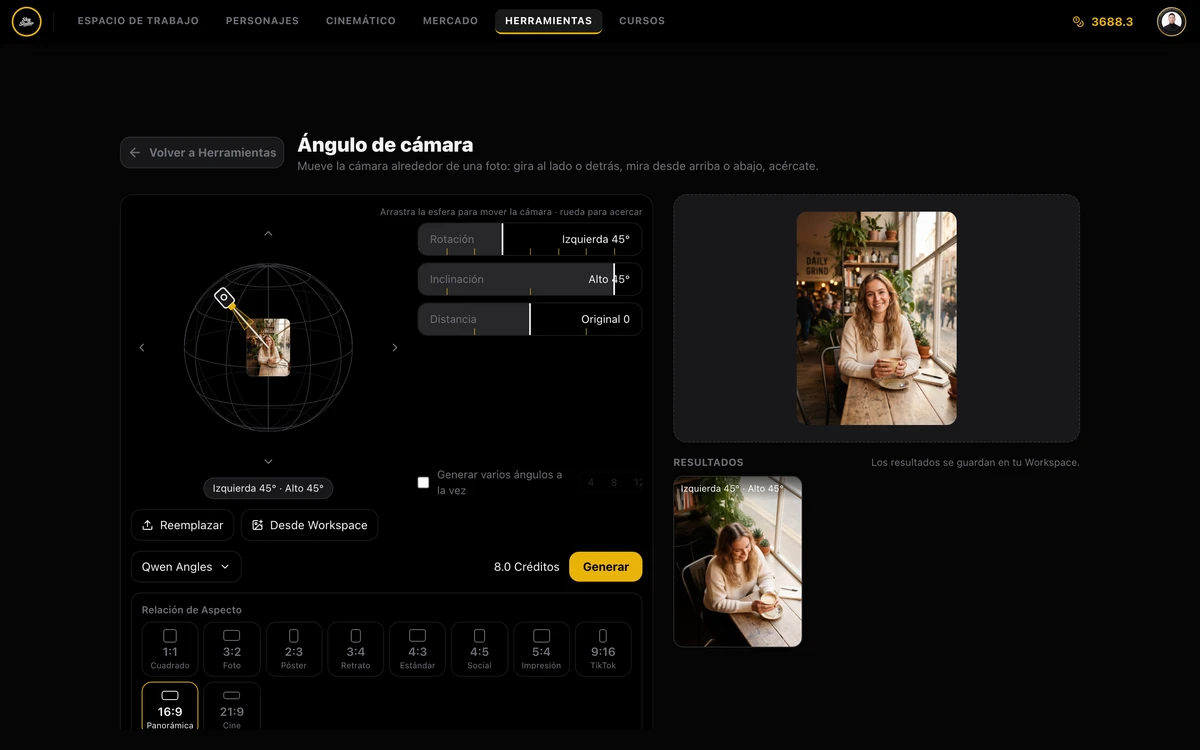Choose the 2:3 Póster aspect ratio
The image size is (1200, 750).
294,649
